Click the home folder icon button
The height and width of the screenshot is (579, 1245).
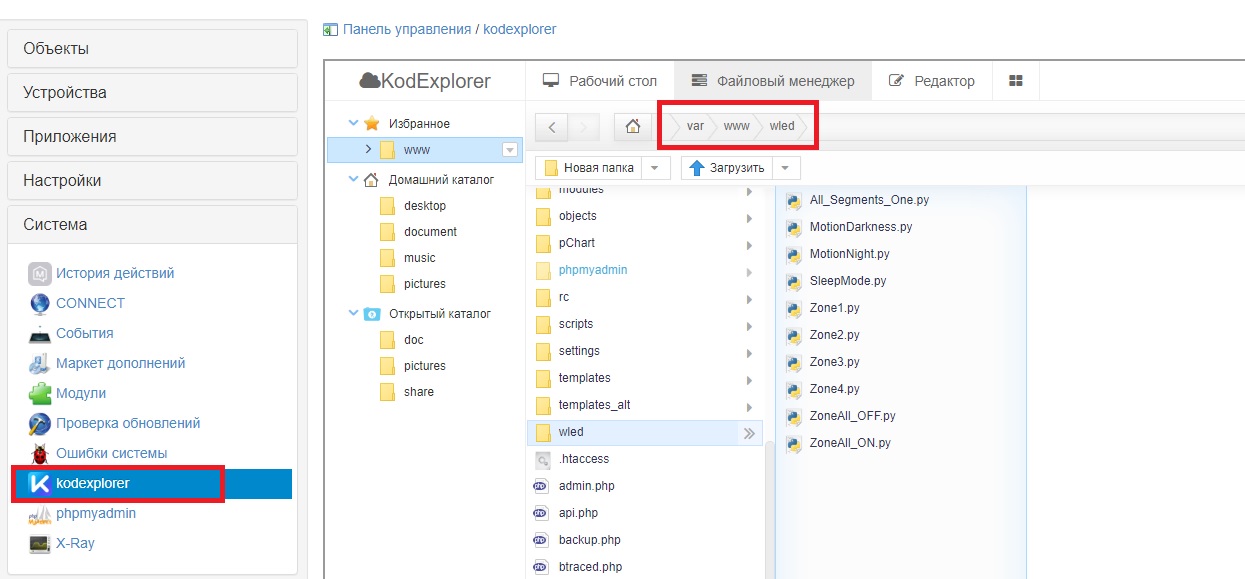click(632, 127)
